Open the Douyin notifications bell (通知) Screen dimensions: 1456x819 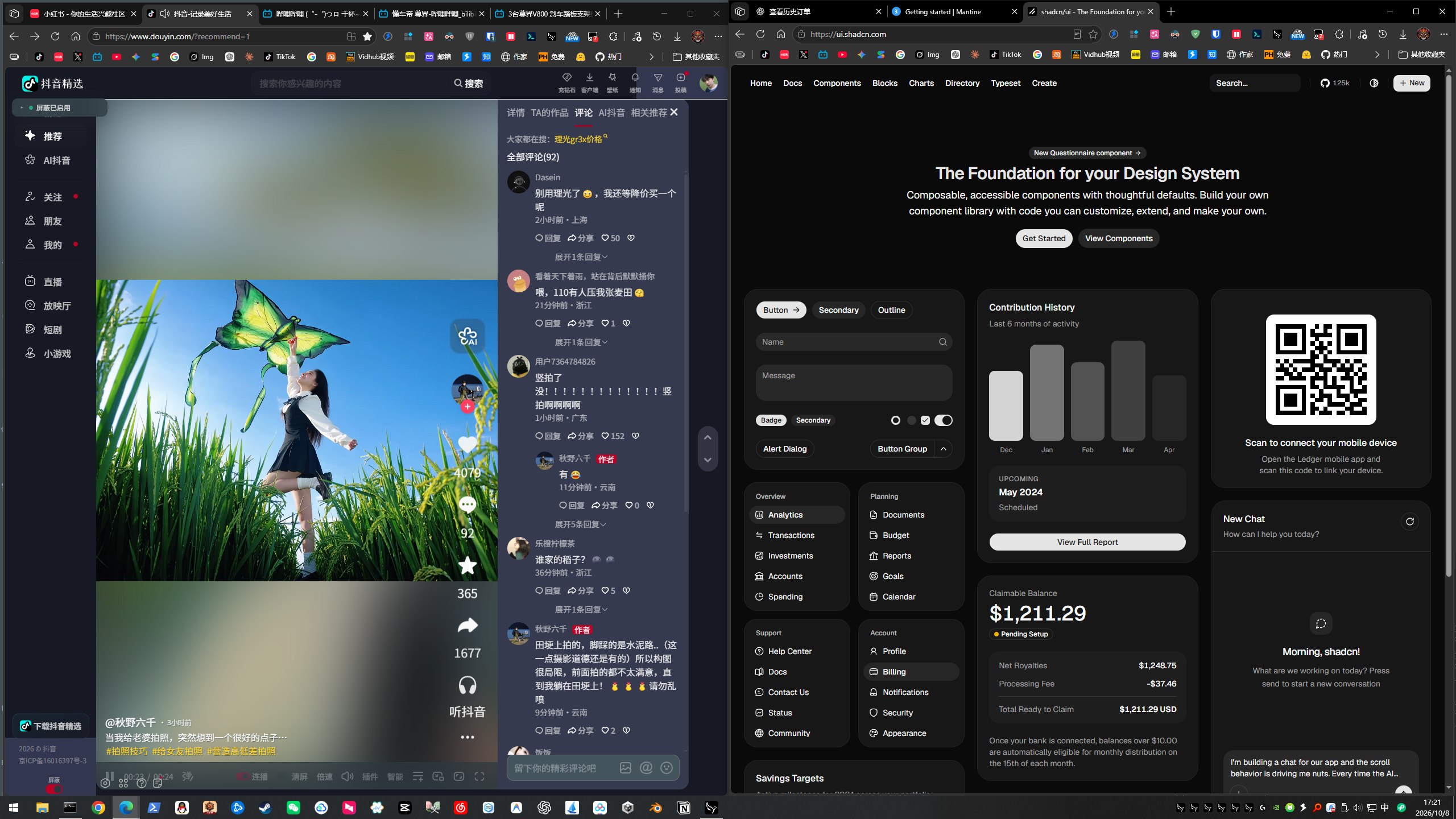tap(635, 82)
